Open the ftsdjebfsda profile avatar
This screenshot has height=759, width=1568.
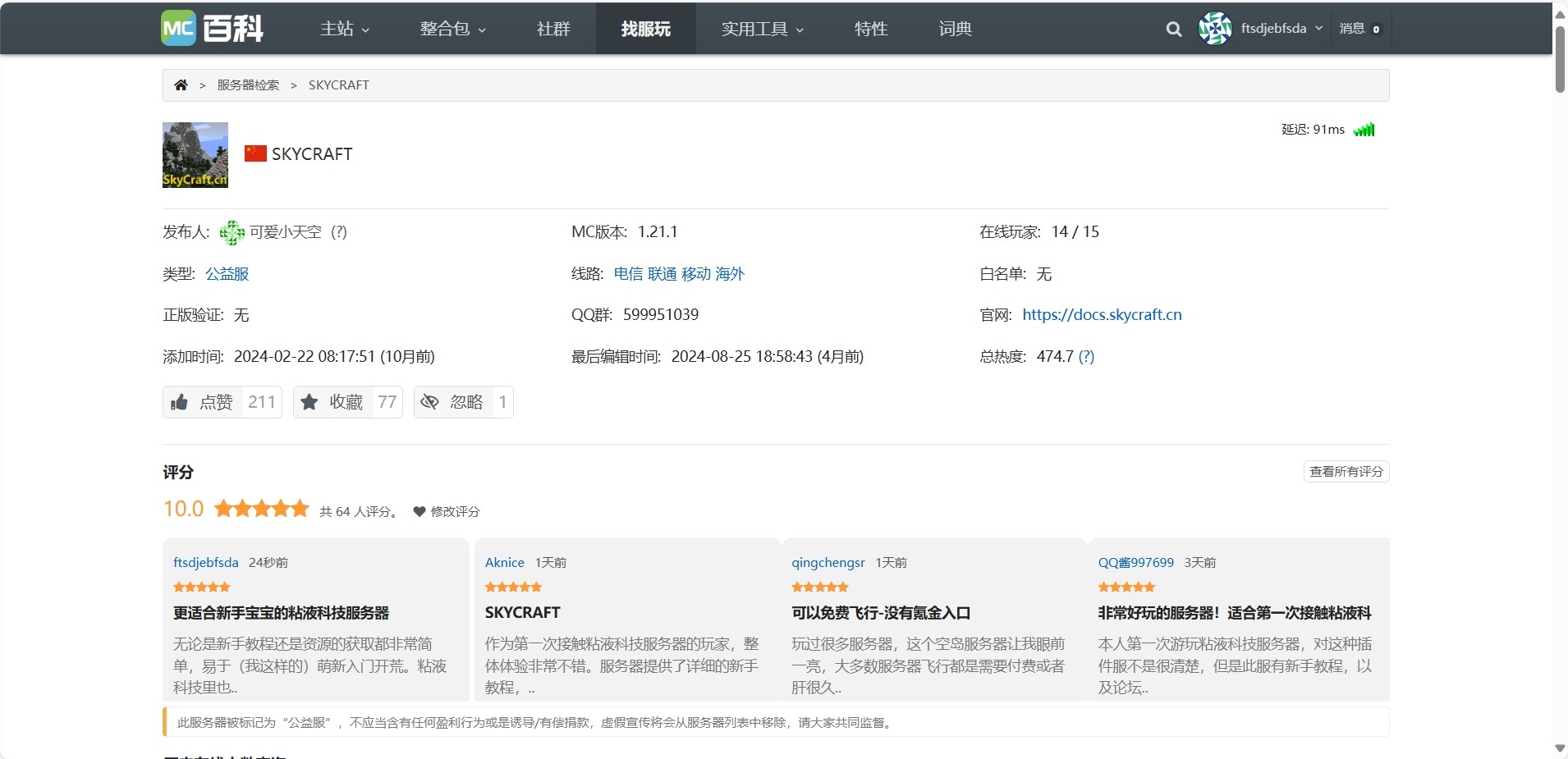point(1215,29)
